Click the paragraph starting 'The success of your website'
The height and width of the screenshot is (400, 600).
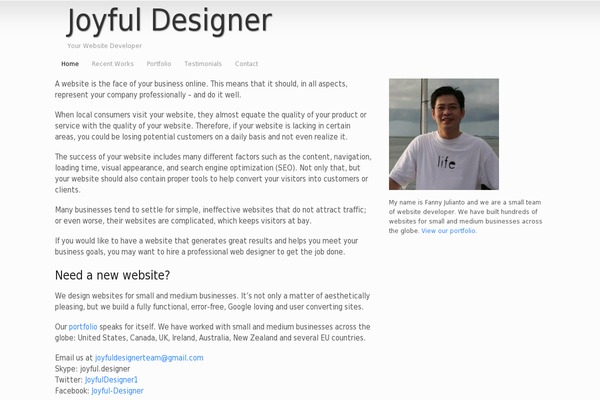pos(213,173)
